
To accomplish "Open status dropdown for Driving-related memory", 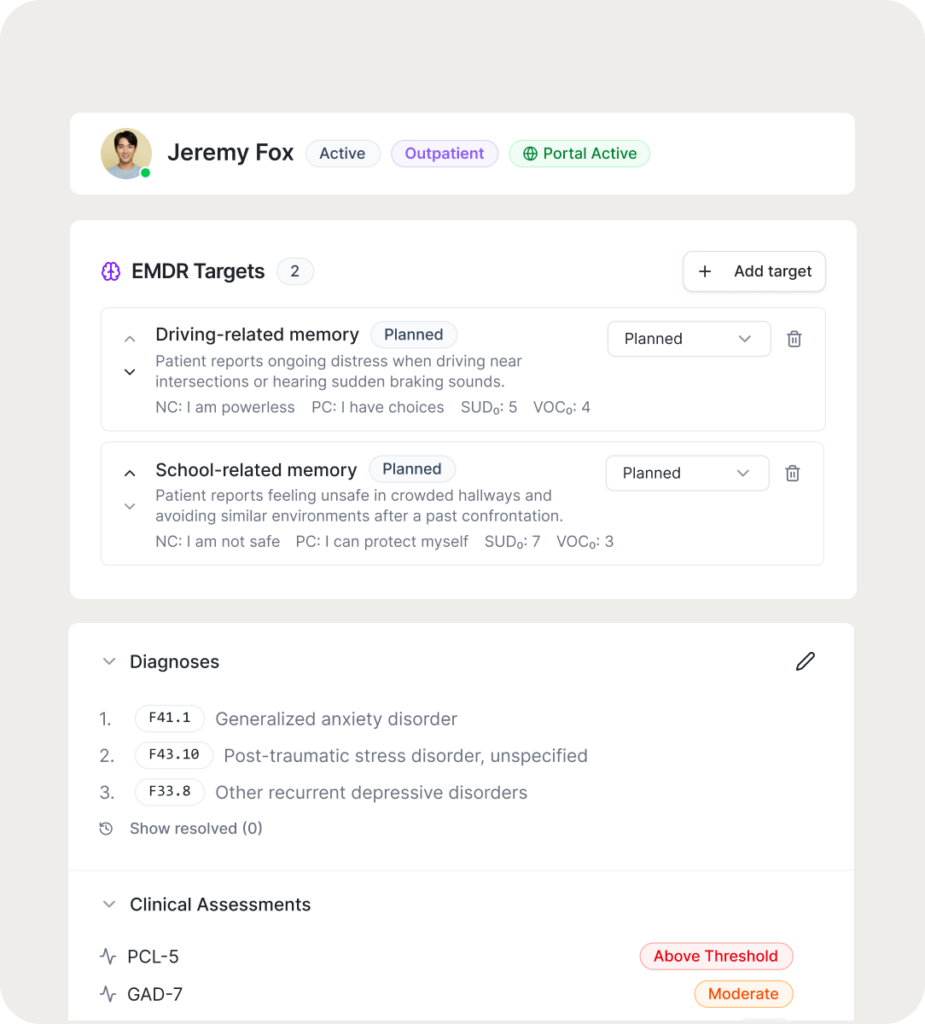I will coord(689,339).
